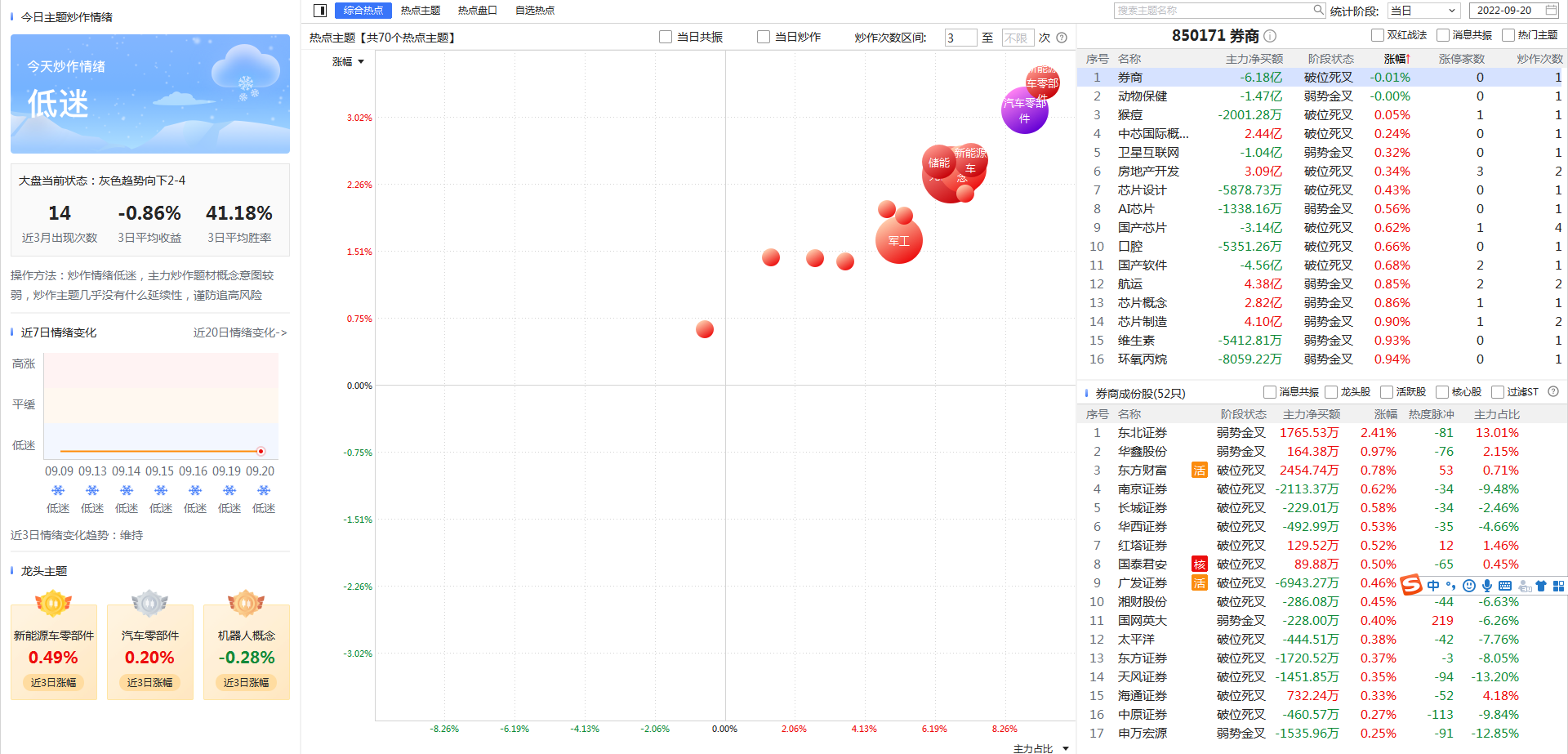Open the 涨幅 y-axis dropdown
Viewport: 1568px width, 754px height.
[x=348, y=61]
